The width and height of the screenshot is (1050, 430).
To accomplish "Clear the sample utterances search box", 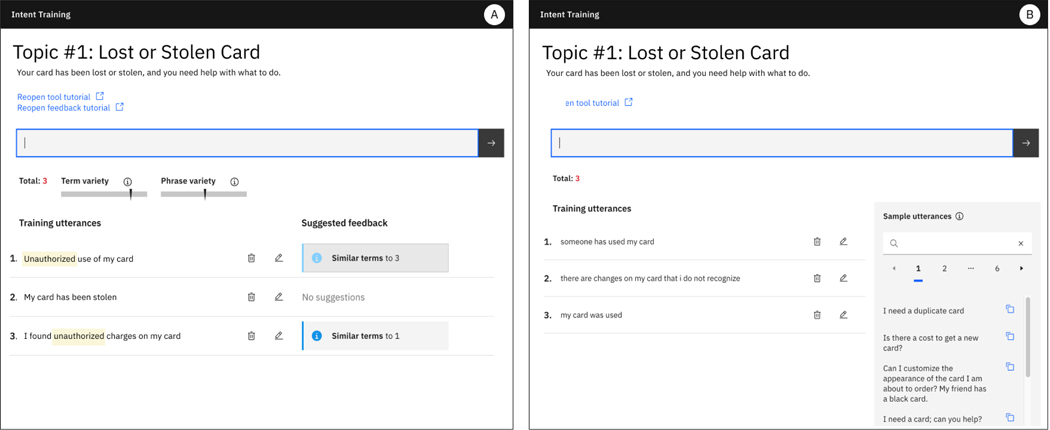I will [x=1021, y=244].
